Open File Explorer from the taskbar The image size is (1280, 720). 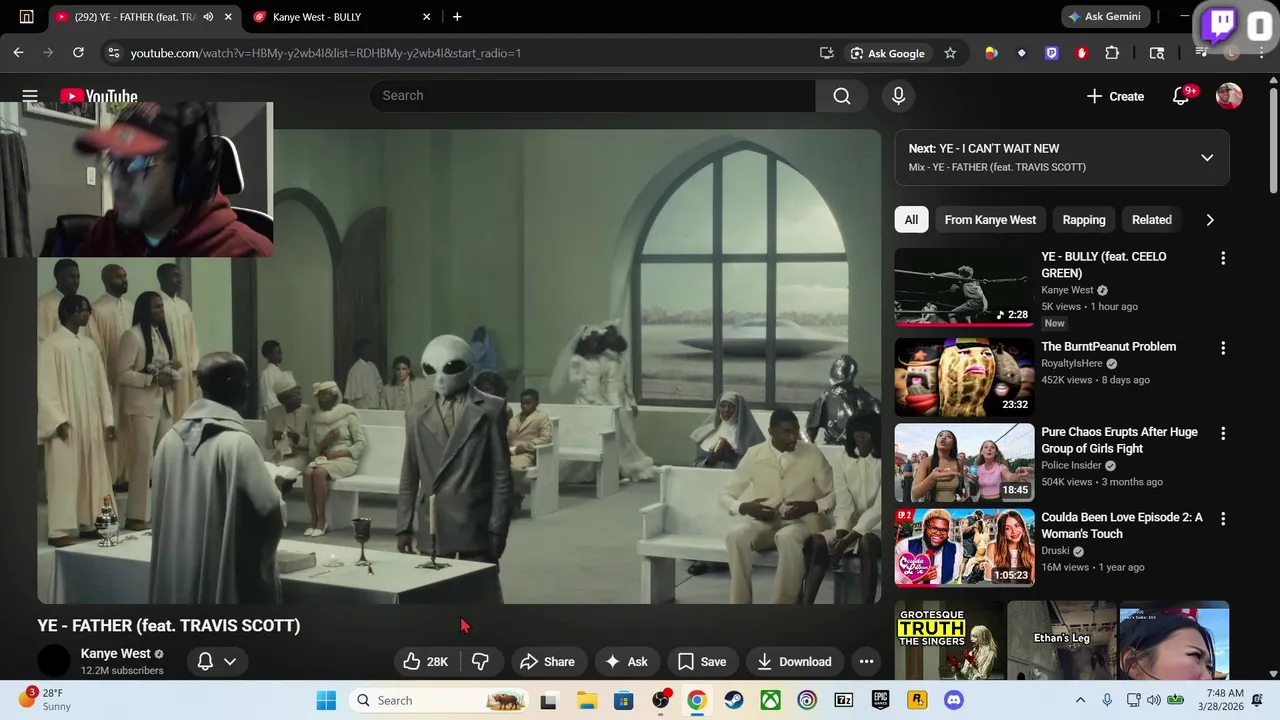tap(586, 700)
